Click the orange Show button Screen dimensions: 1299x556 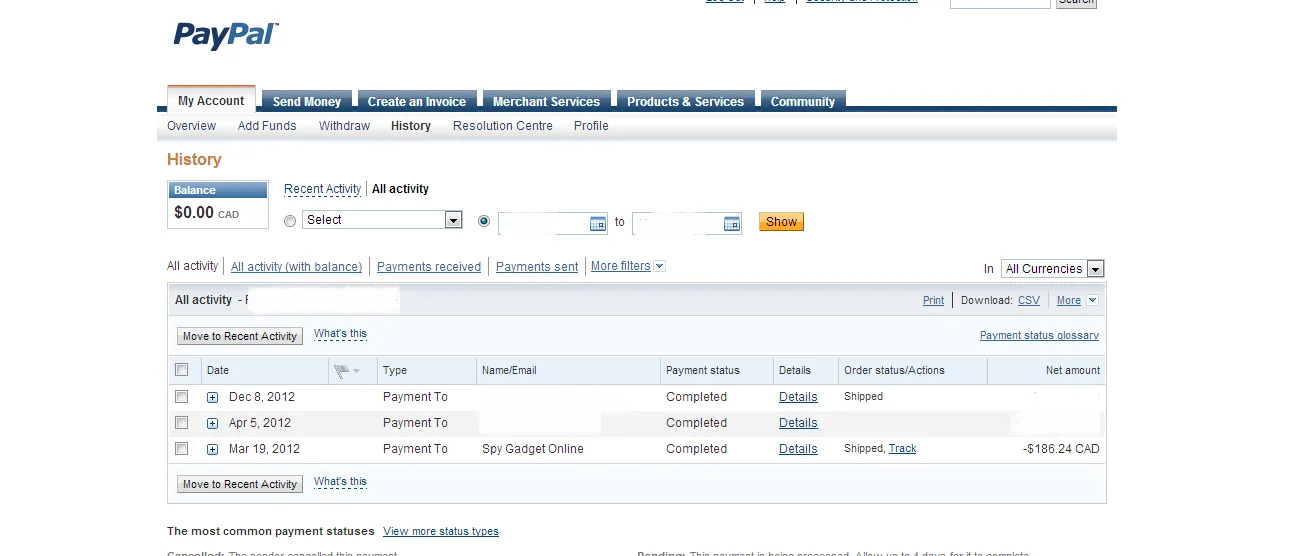(x=781, y=222)
